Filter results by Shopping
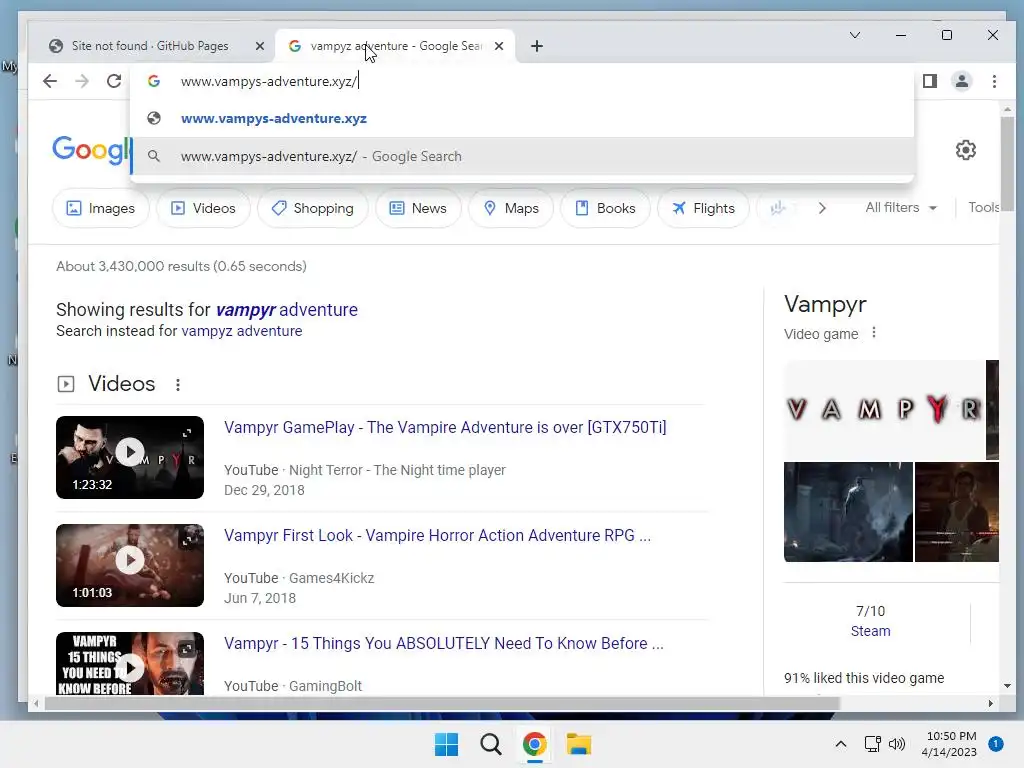 313,208
